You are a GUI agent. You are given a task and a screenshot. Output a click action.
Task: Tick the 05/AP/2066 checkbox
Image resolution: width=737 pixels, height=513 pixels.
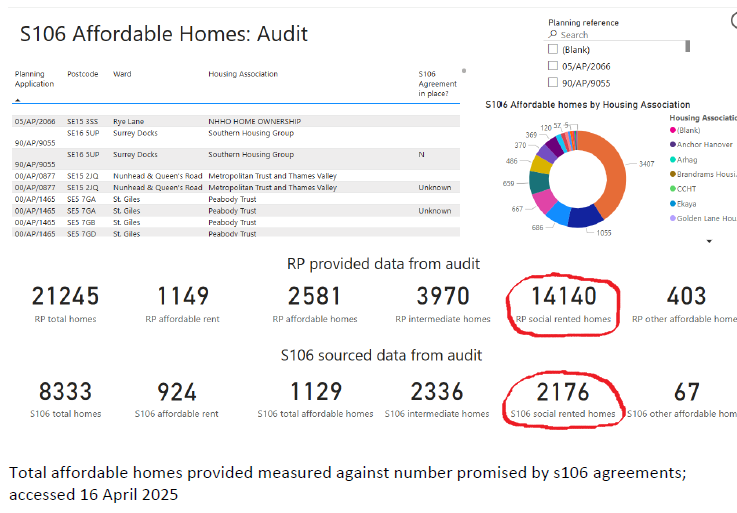(x=553, y=65)
